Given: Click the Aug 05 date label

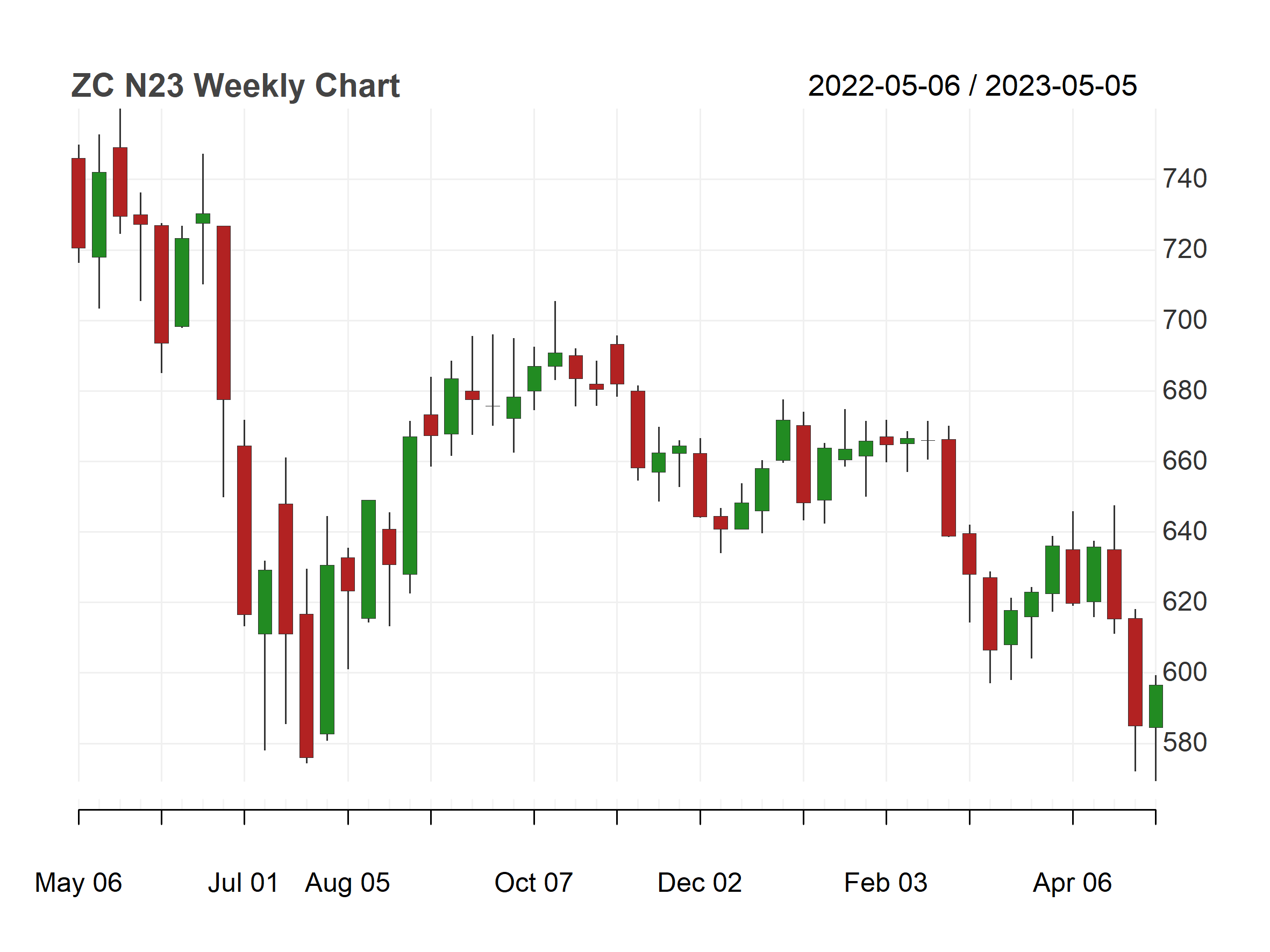Looking at the screenshot, I should pyautogui.click(x=347, y=883).
